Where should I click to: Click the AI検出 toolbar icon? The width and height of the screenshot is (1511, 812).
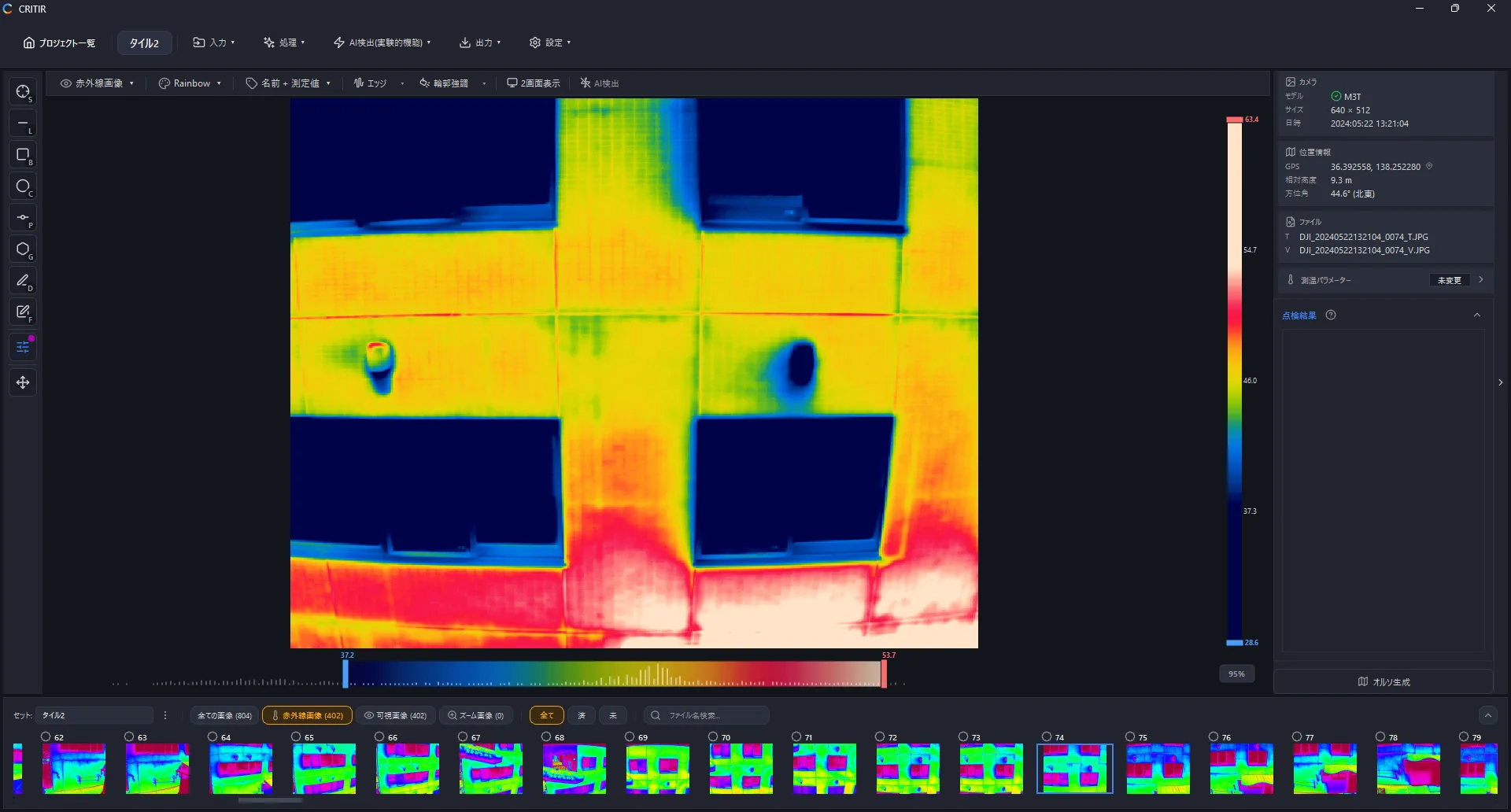click(600, 83)
